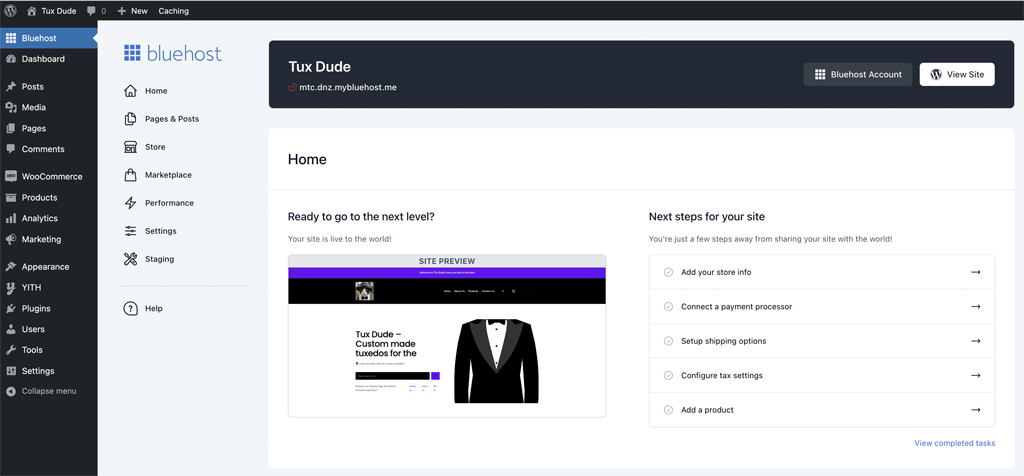
Task: Open Pages & Posts in Bluehost menu
Action: point(172,119)
